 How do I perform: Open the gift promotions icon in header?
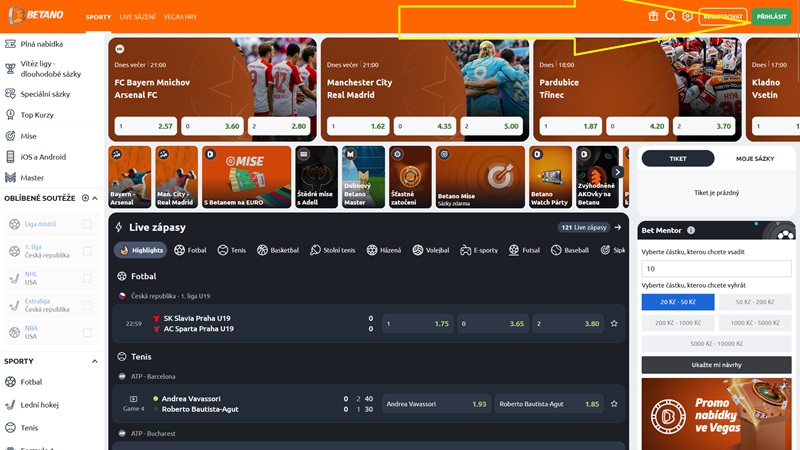click(653, 16)
